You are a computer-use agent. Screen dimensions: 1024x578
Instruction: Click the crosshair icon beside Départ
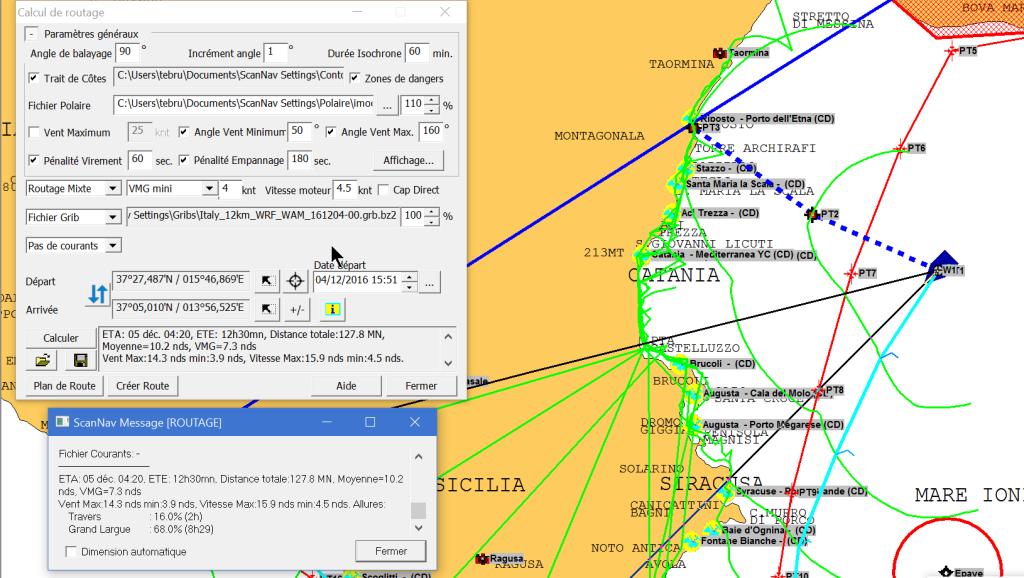295,281
